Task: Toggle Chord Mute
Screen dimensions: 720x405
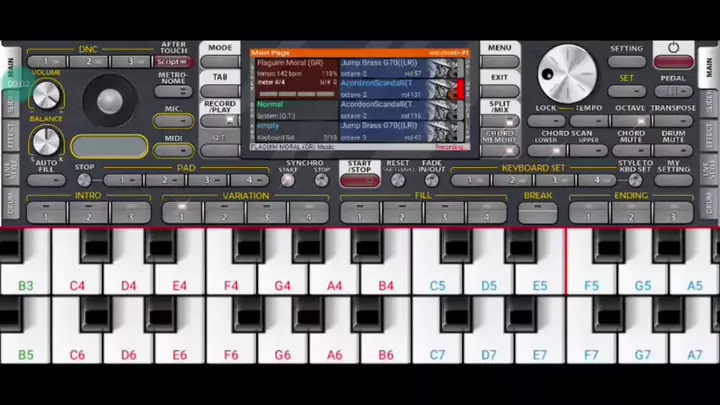Action: 631,151
